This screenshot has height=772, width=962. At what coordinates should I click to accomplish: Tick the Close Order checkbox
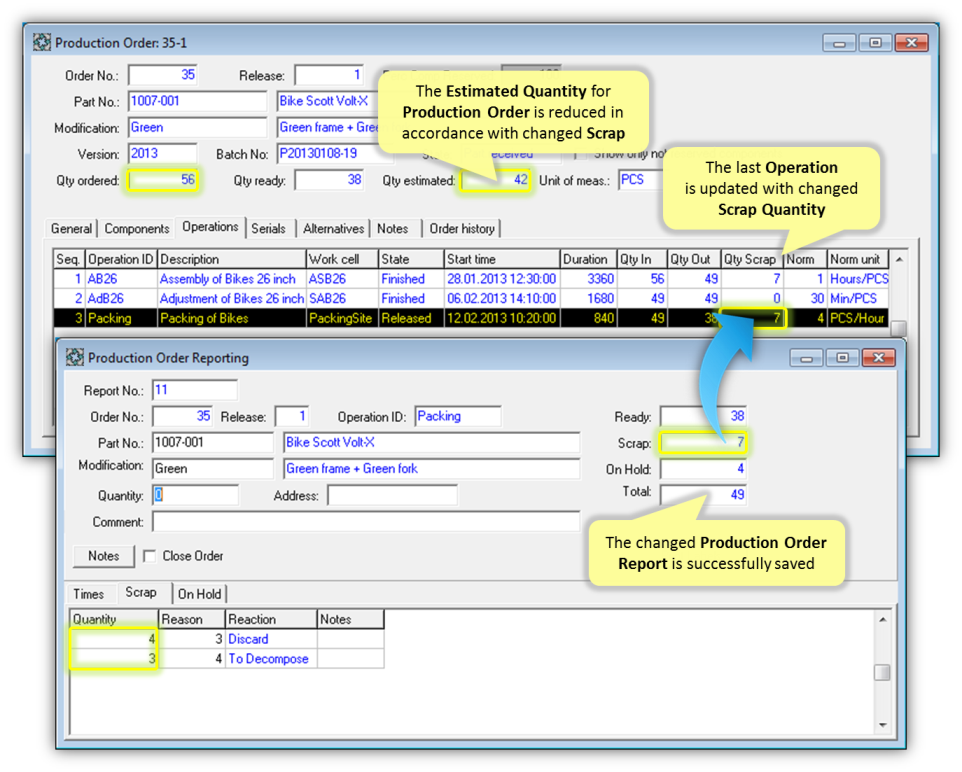click(x=149, y=556)
